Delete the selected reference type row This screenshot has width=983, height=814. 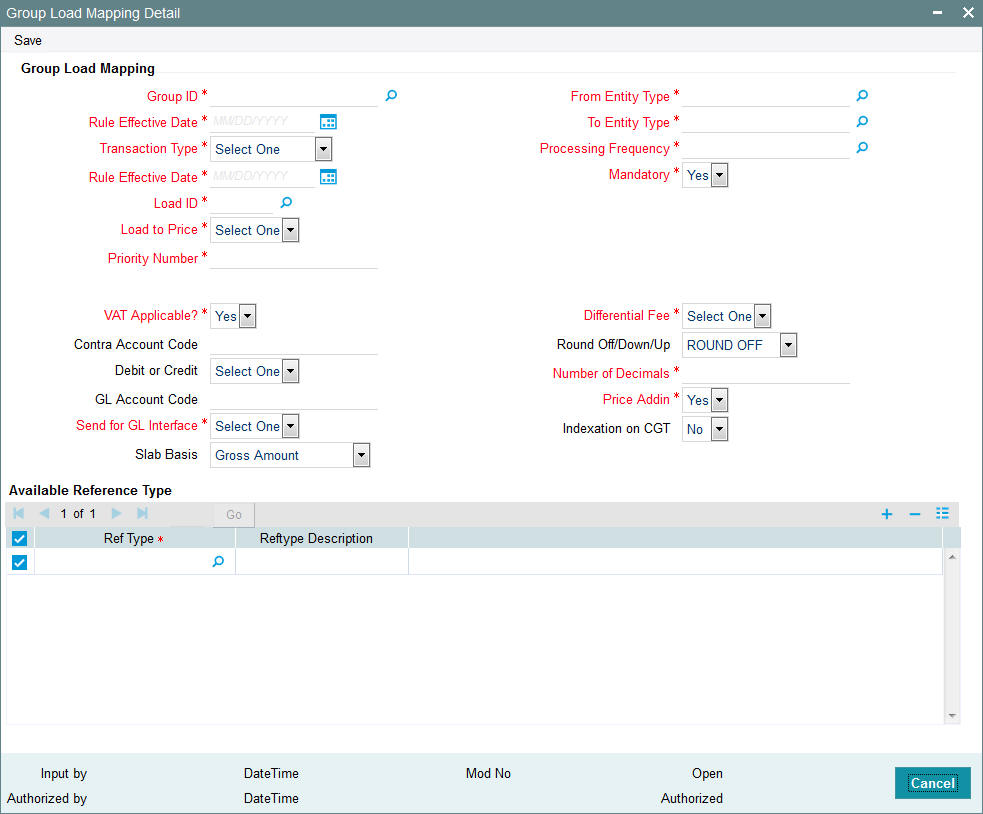pos(914,513)
